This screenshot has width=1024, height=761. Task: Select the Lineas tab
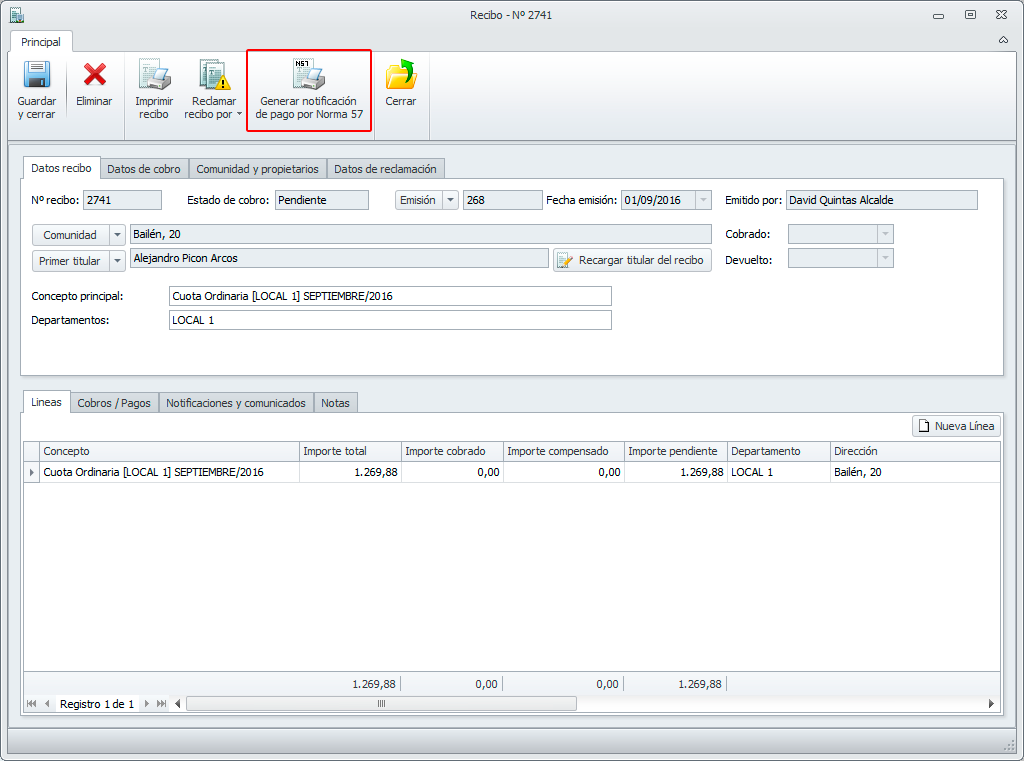tap(46, 402)
